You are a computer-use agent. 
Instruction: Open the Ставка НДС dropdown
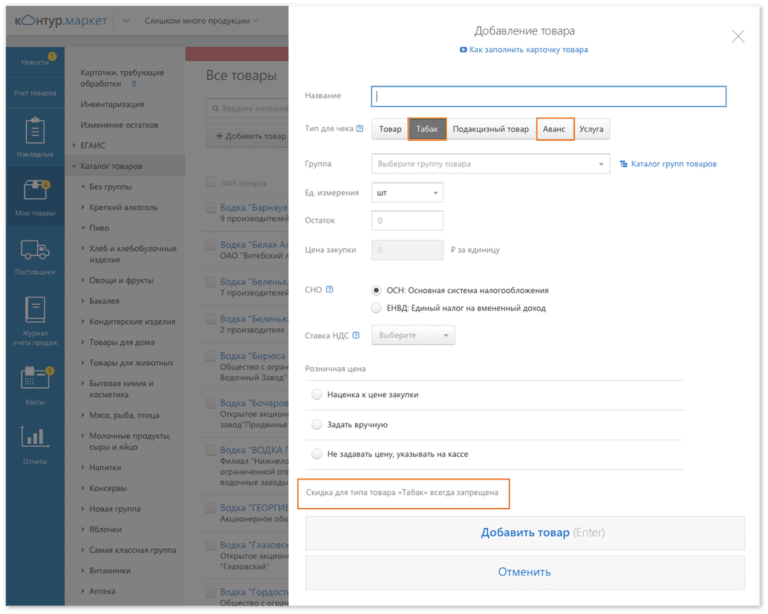pyautogui.click(x=413, y=335)
